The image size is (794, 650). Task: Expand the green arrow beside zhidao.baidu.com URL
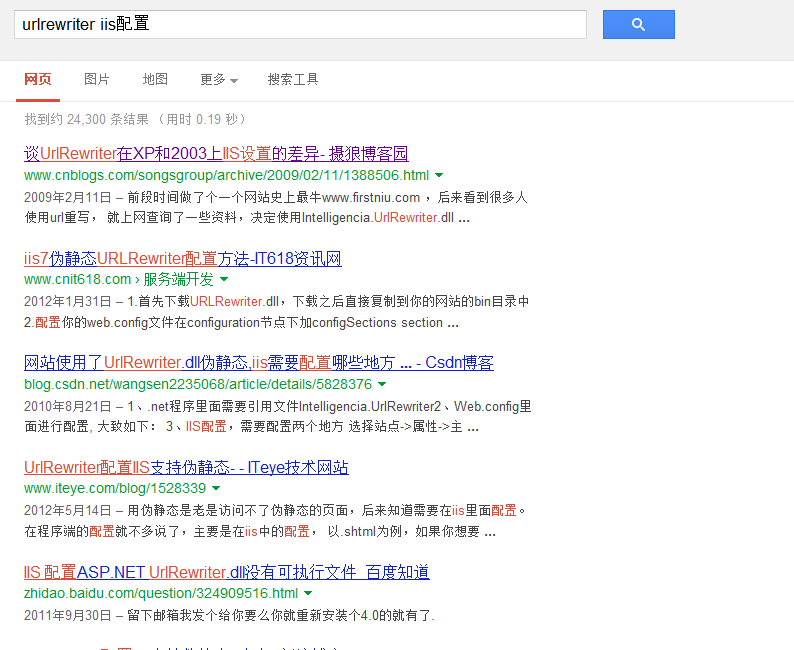(308, 593)
